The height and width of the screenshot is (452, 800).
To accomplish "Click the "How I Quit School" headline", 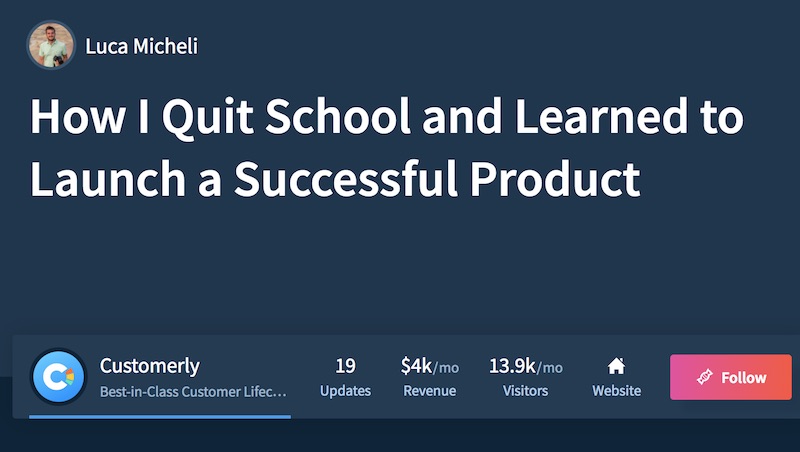I will point(386,119).
